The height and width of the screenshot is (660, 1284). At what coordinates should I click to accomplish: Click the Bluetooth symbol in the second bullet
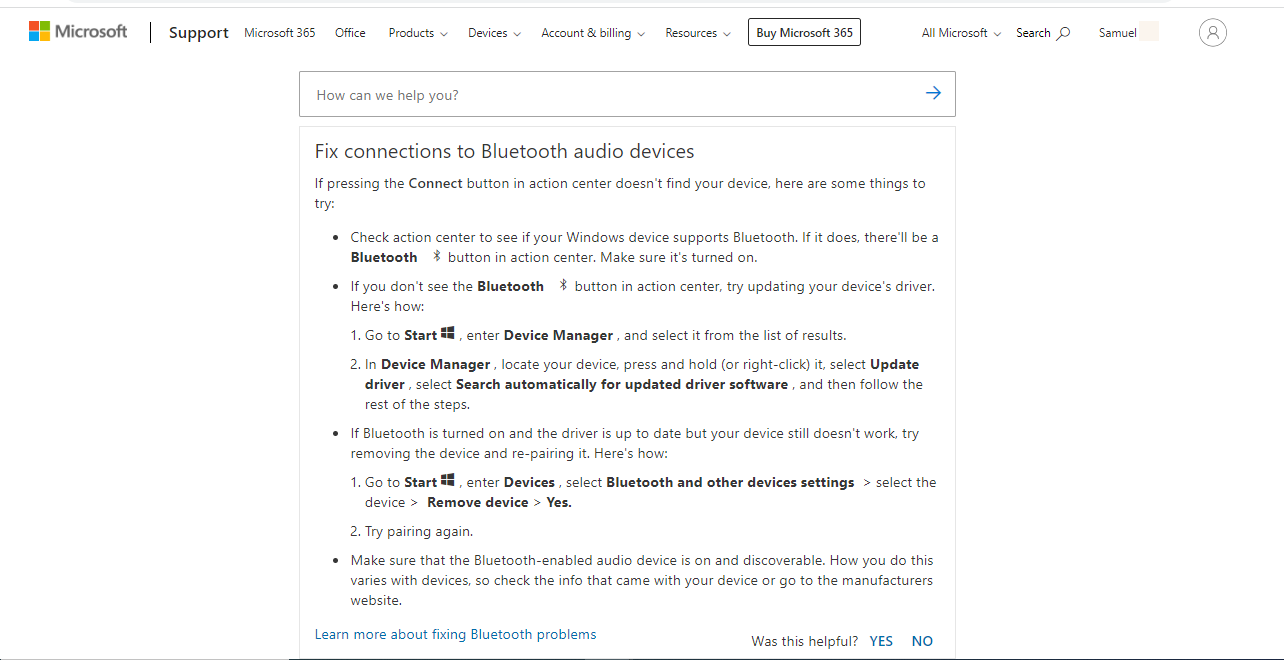coord(563,286)
